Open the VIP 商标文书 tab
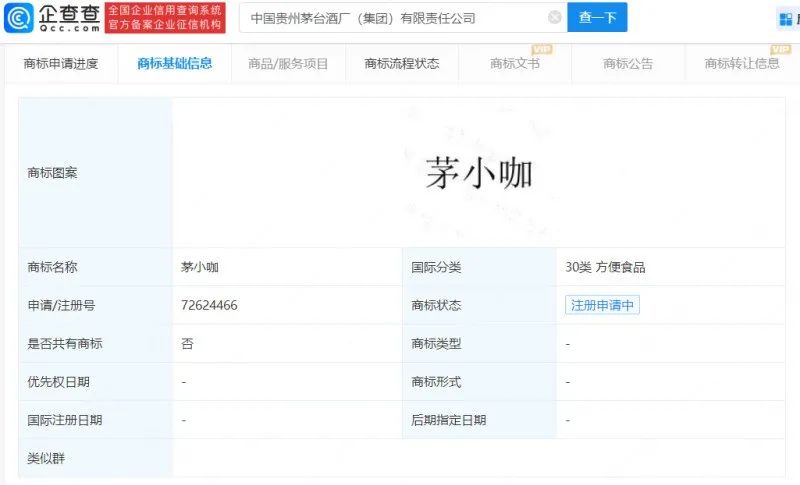This screenshot has height=485, width=800. click(515, 64)
